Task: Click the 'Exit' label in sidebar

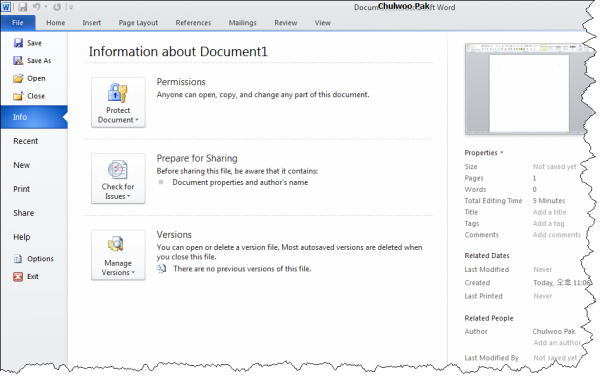Action: point(33,277)
